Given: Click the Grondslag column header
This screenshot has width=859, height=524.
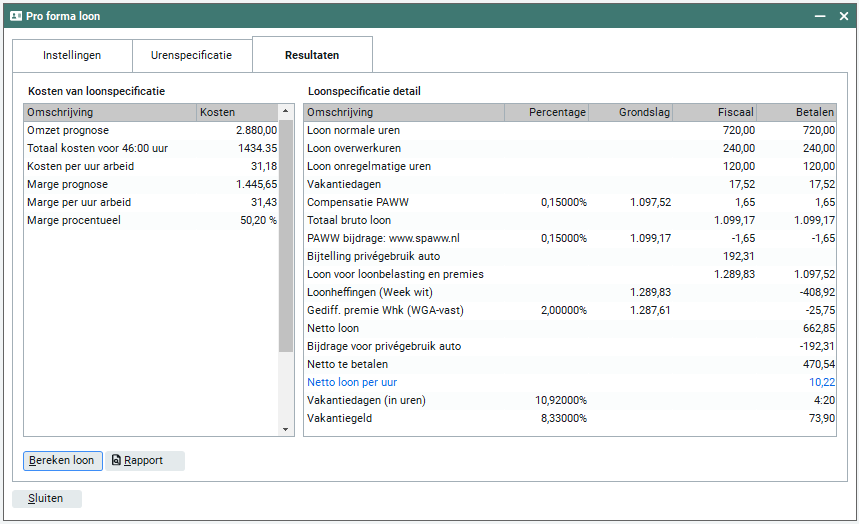Looking at the screenshot, I should tap(632, 113).
